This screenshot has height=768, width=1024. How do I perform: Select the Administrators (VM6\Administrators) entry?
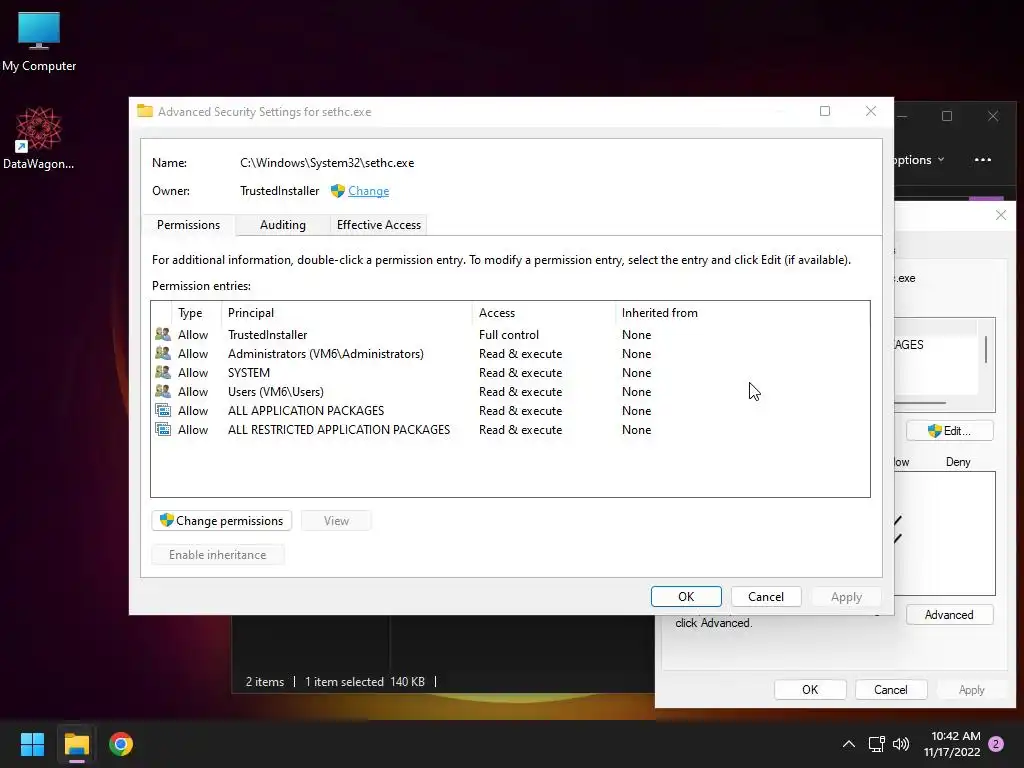click(x=510, y=353)
